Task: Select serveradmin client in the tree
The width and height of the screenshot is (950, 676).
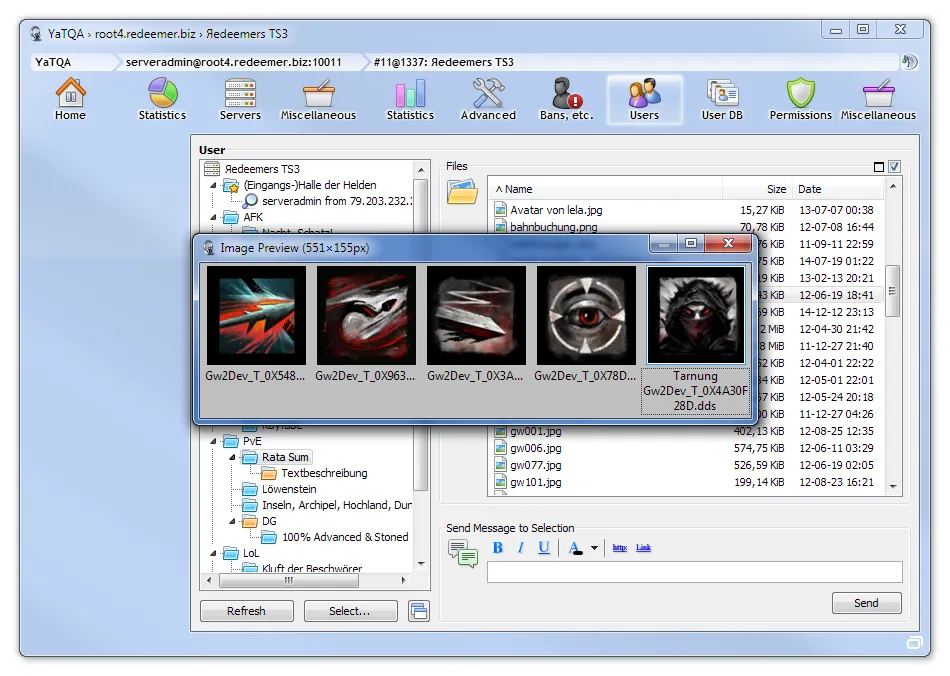Action: pos(337,201)
